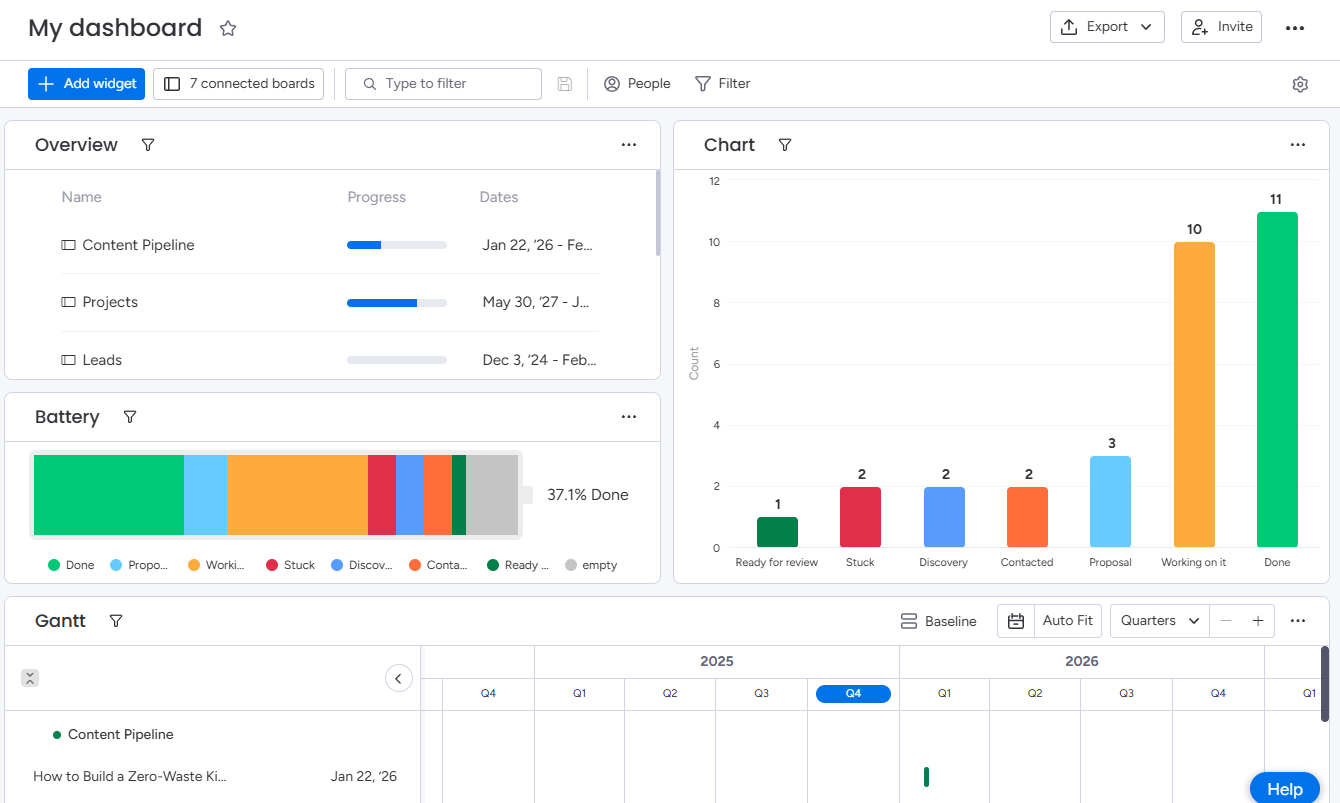Focus the Type to filter search field

click(x=443, y=84)
